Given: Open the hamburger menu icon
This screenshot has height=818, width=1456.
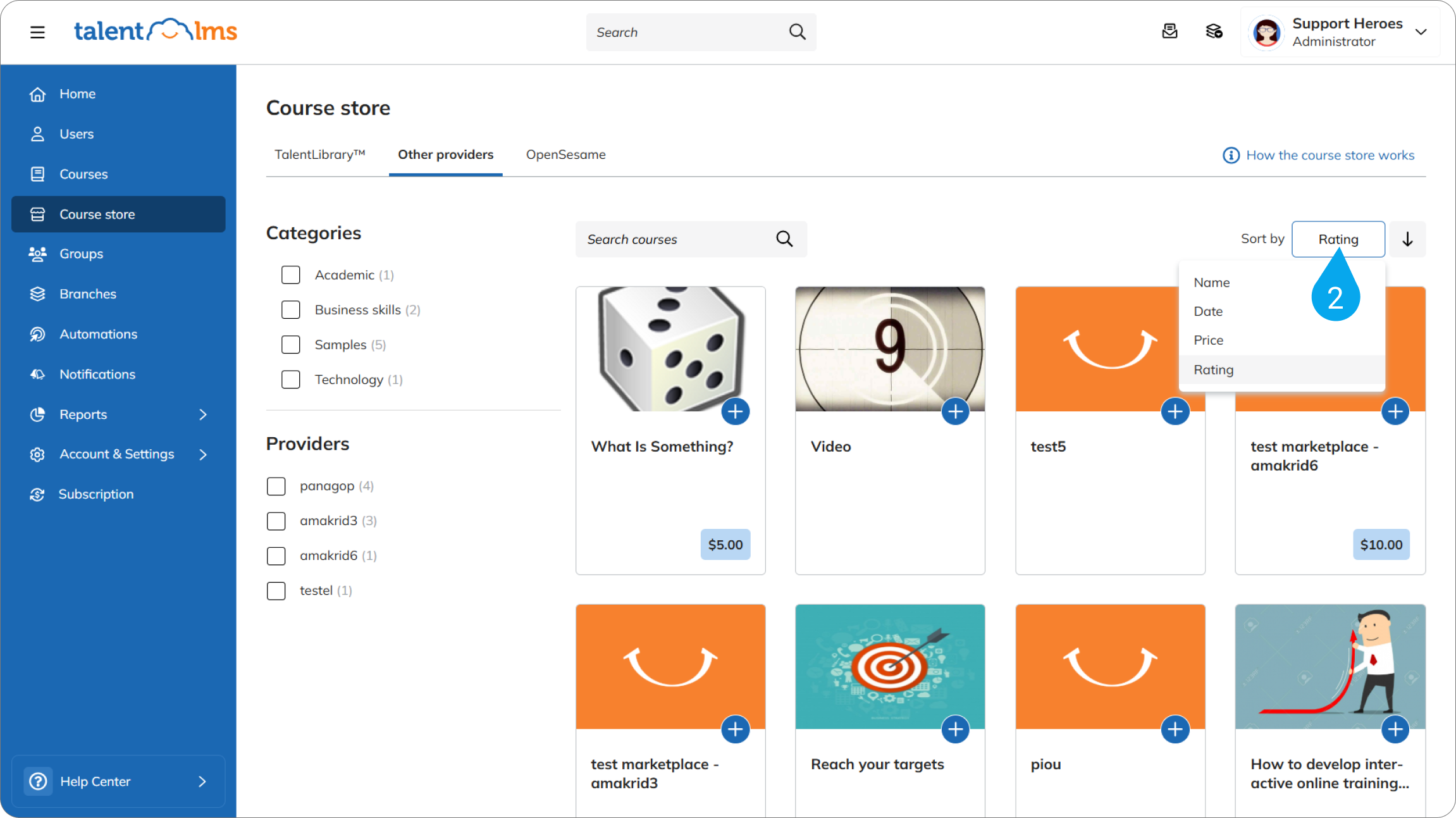Looking at the screenshot, I should pos(37,32).
